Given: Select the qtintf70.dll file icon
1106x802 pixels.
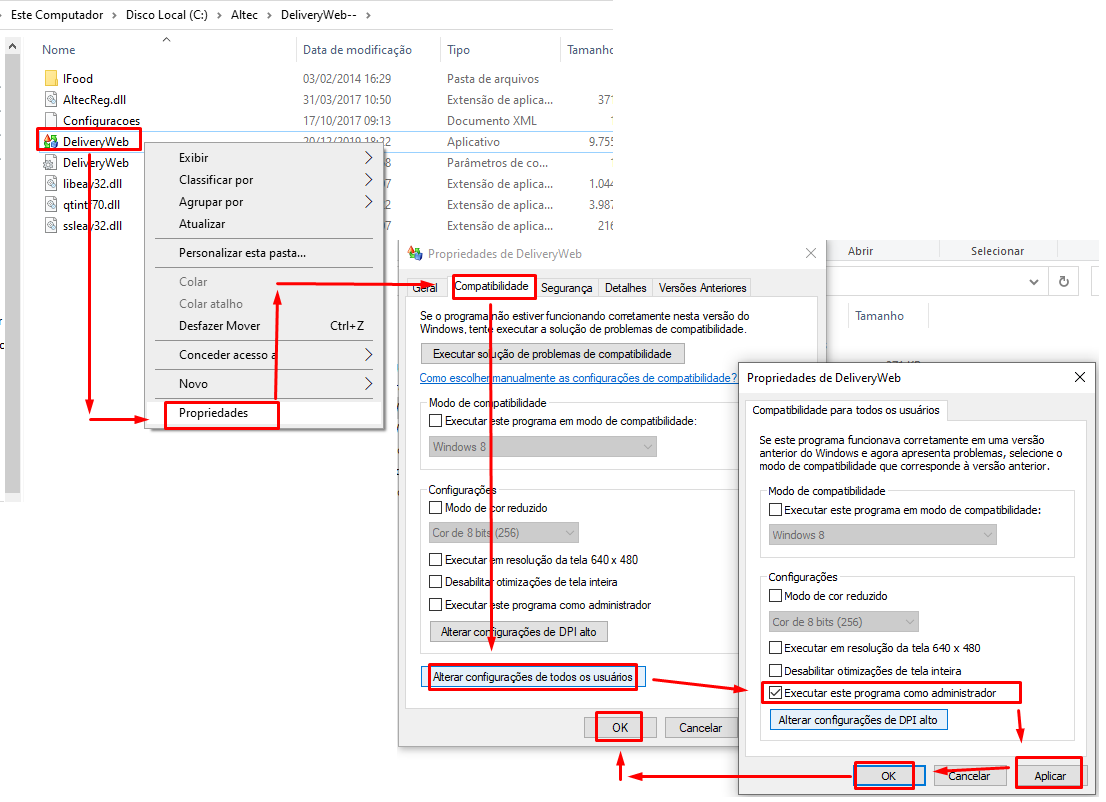Looking at the screenshot, I should (51, 205).
